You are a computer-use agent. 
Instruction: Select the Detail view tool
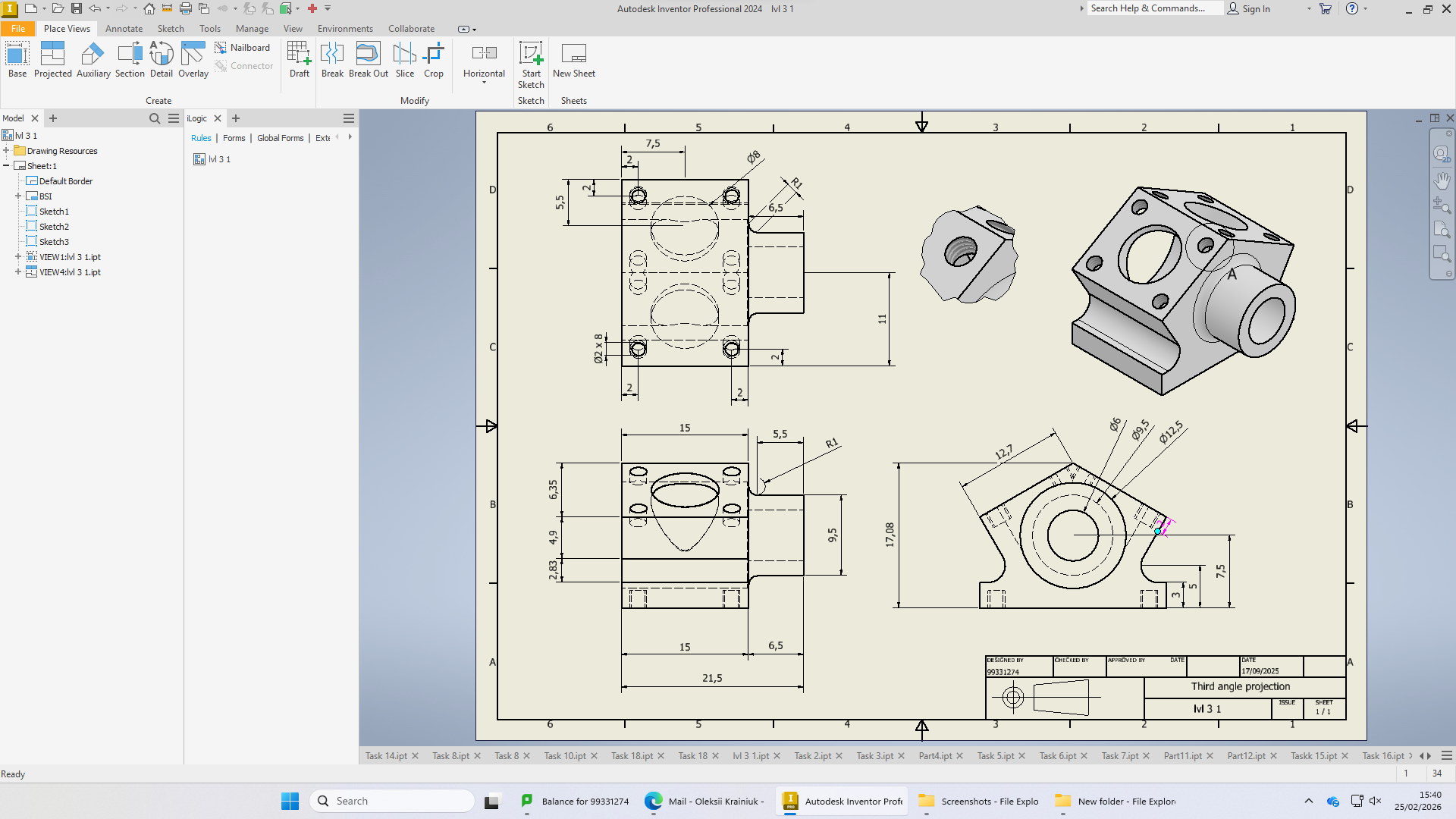161,60
